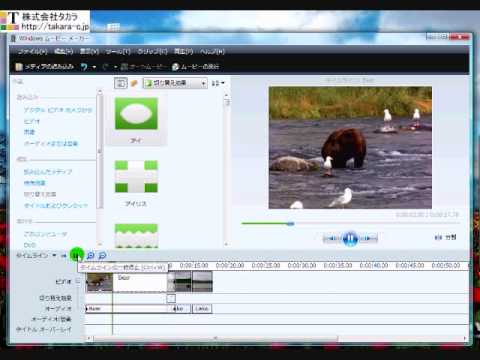This screenshot has width=480, height=360.
Task: Open the view options icon dropdown
Action: [x=218, y=83]
